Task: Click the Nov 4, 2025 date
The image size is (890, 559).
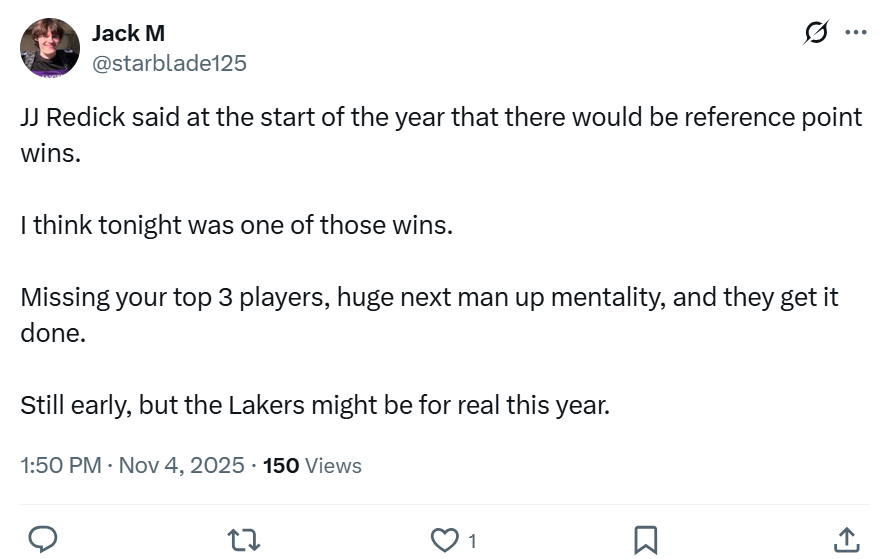Action: 181,465
